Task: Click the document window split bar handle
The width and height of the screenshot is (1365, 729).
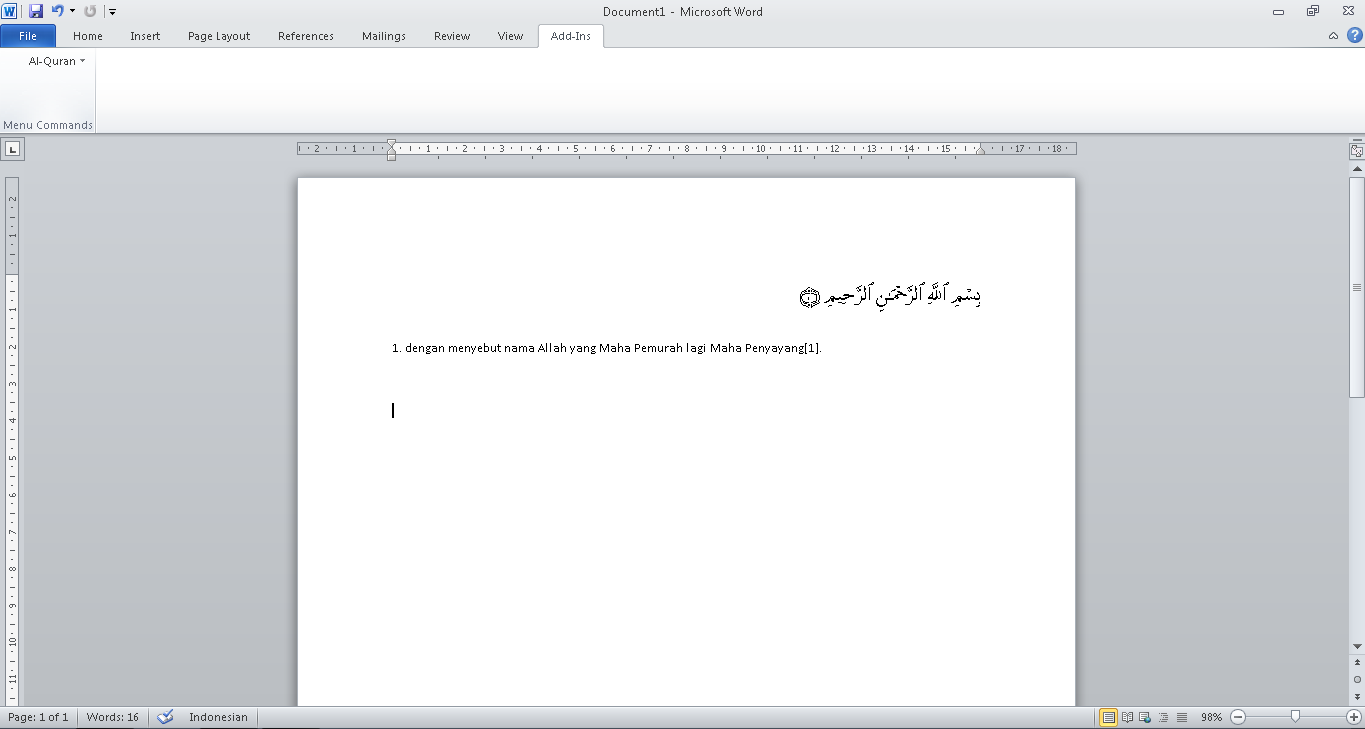Action: 1357,139
